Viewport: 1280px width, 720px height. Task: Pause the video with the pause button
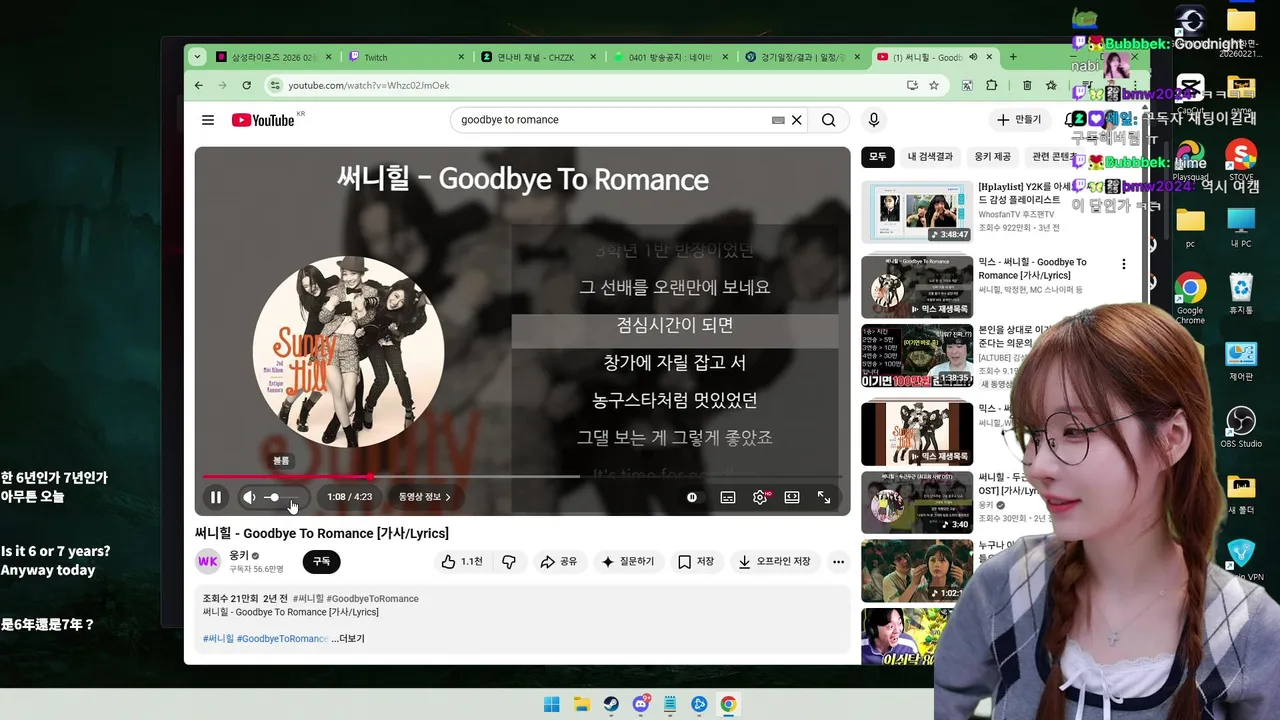coord(216,497)
